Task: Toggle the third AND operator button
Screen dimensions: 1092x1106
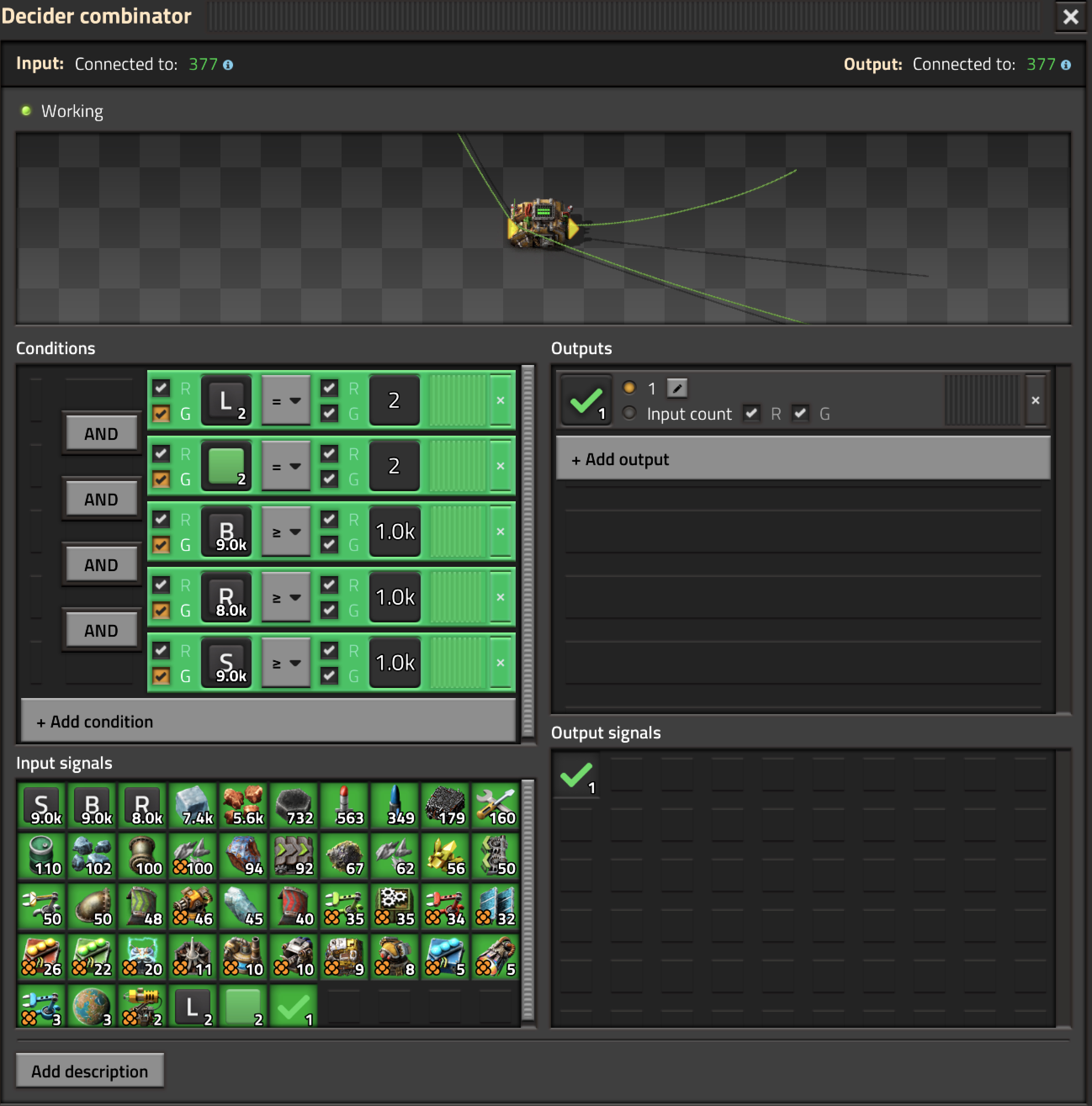Action: [x=101, y=564]
